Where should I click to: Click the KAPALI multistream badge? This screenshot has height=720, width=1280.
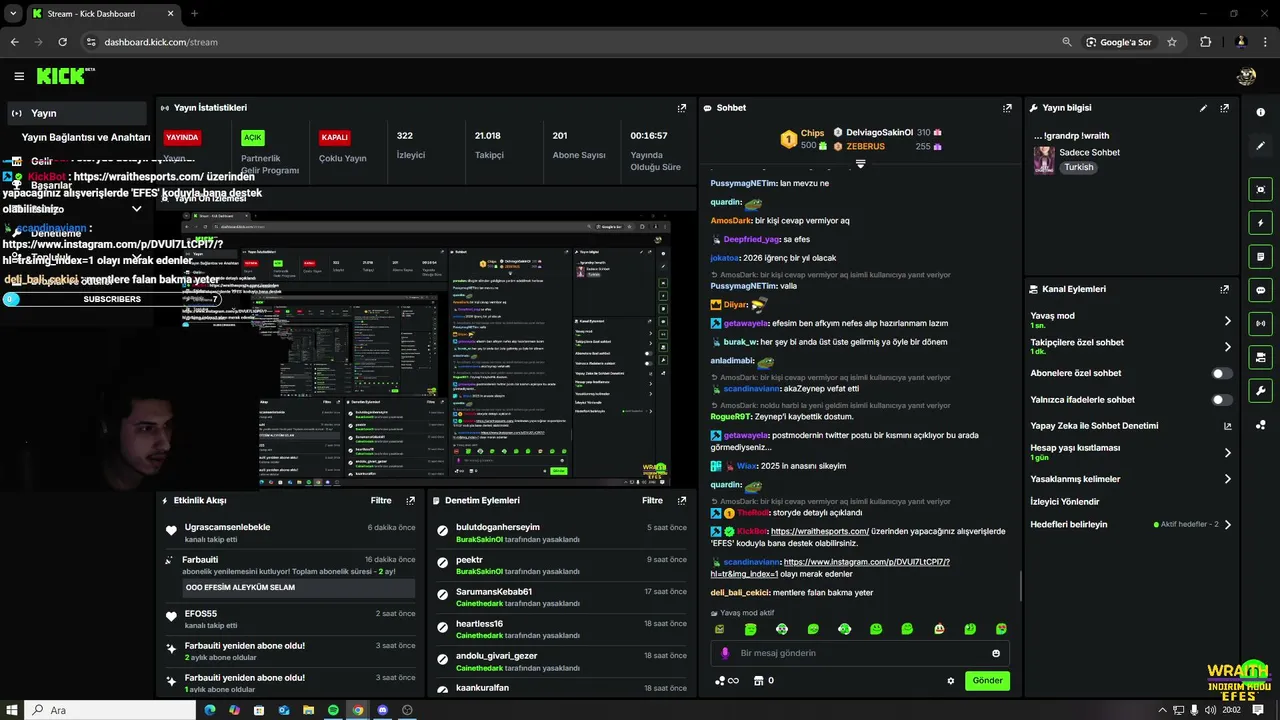335,138
